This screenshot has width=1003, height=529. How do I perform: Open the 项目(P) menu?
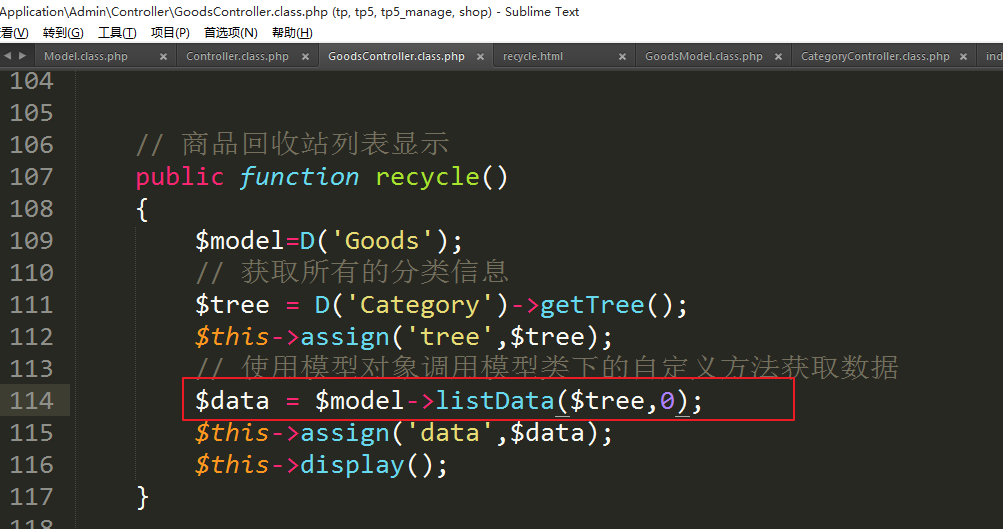coord(170,33)
